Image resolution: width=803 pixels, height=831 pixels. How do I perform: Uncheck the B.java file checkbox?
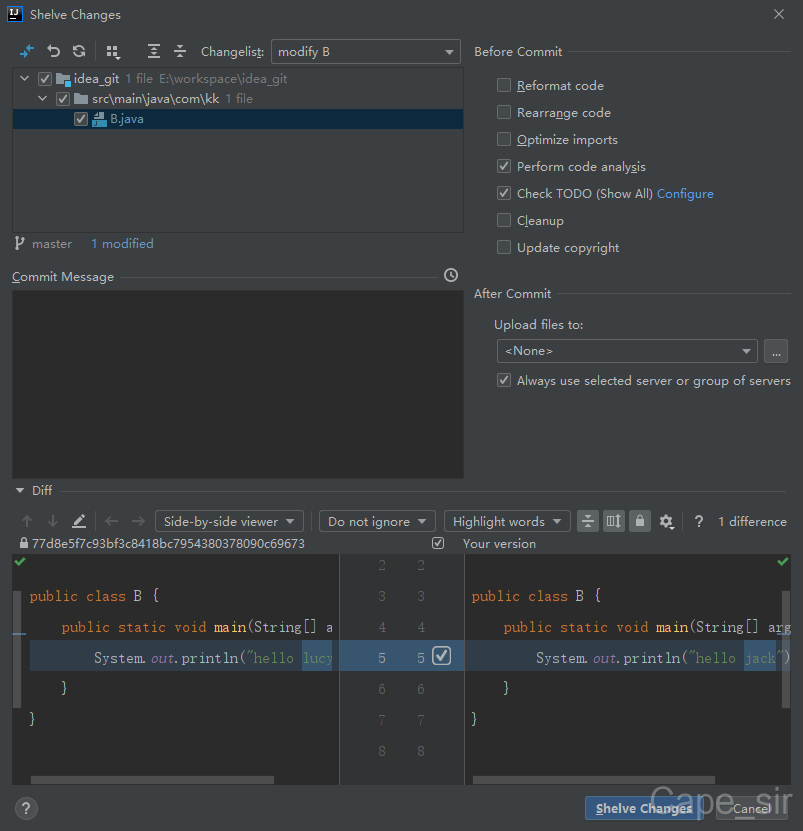pyautogui.click(x=81, y=119)
